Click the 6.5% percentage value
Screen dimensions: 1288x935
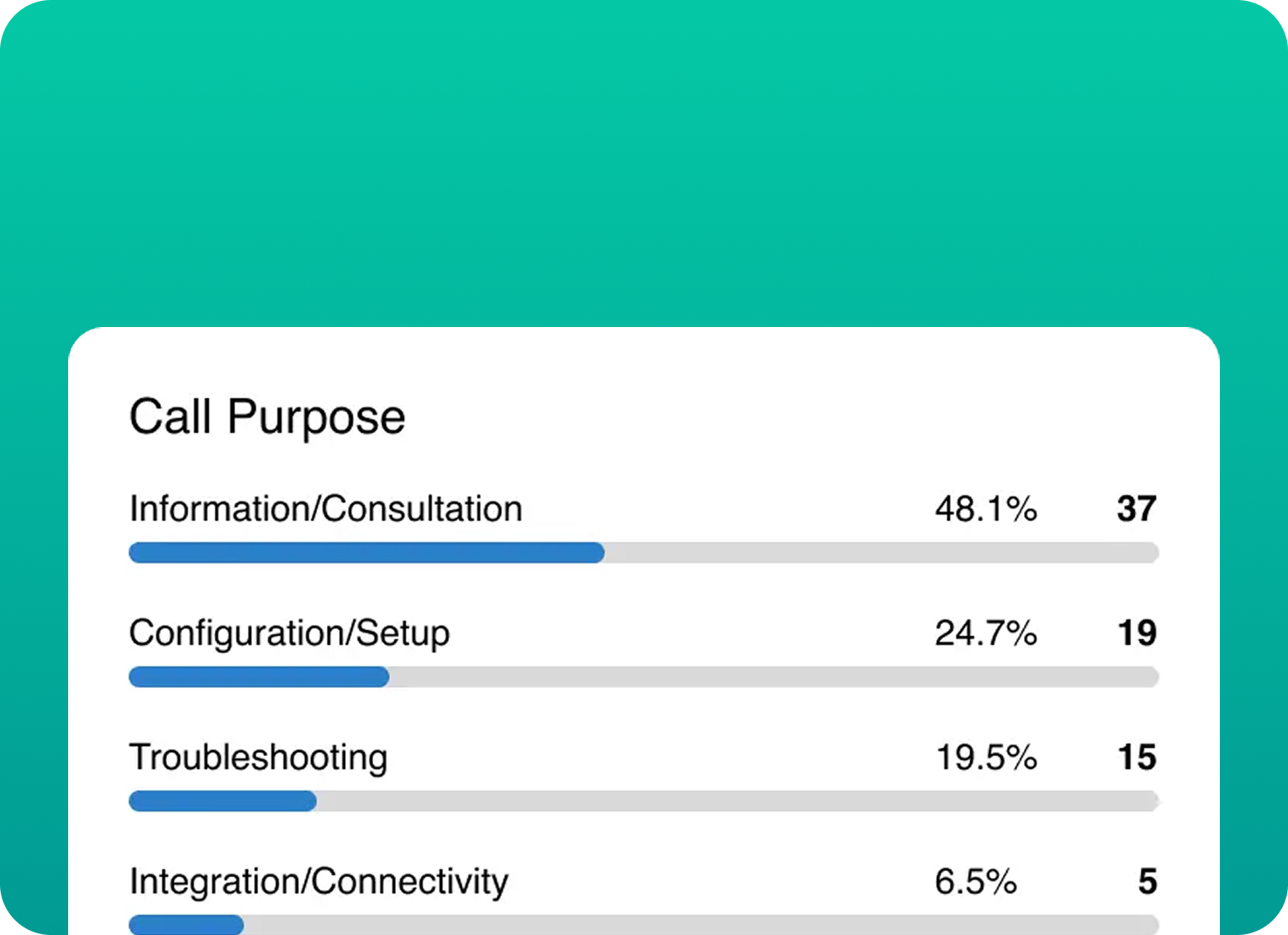point(975,881)
